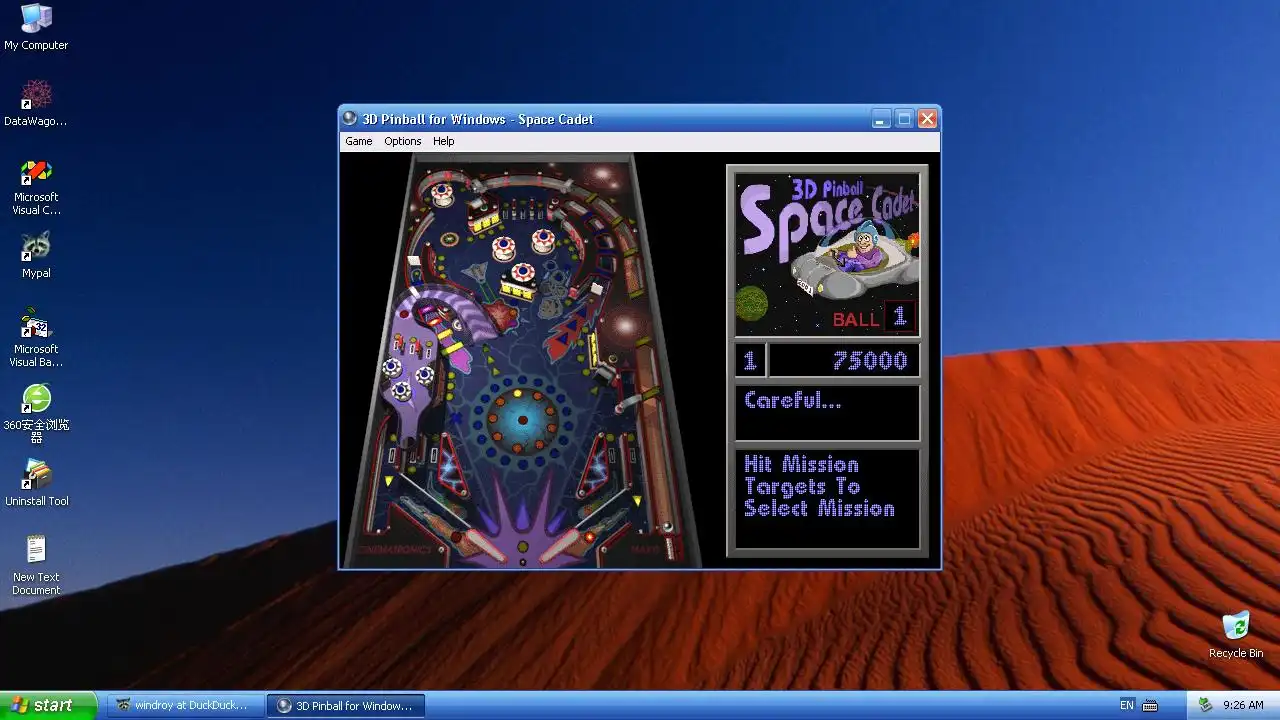Maximize the 3D Pinball window
Screen dimensions: 1280x720
[x=904, y=119]
